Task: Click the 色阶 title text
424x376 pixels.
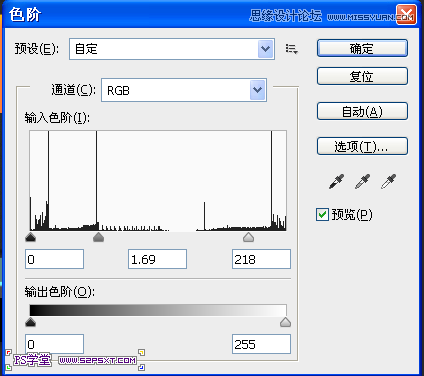Action: coord(25,15)
